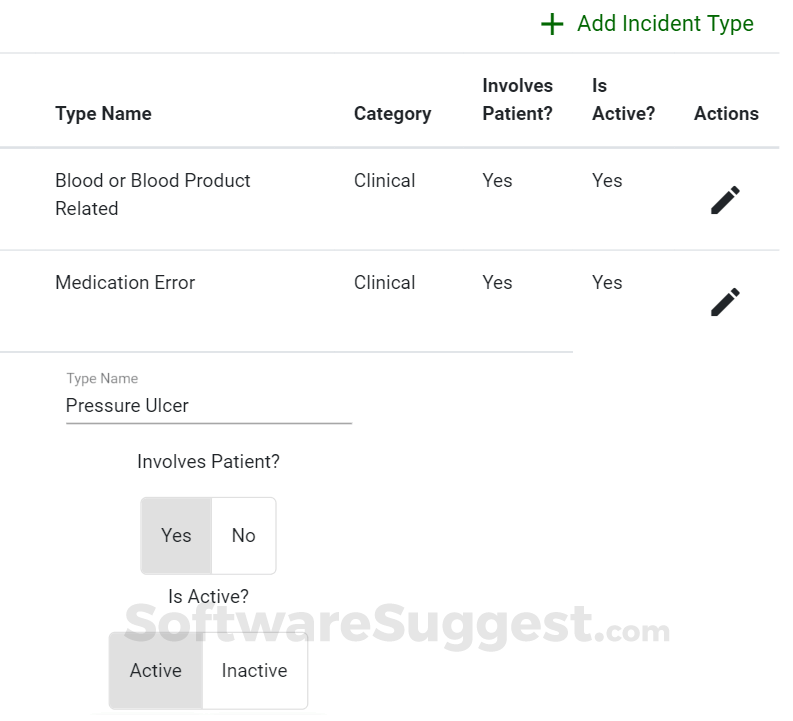Screen dimensions: 793x721
Task: Click the Clinical category in the Medication Error row
Action: click(x=384, y=283)
